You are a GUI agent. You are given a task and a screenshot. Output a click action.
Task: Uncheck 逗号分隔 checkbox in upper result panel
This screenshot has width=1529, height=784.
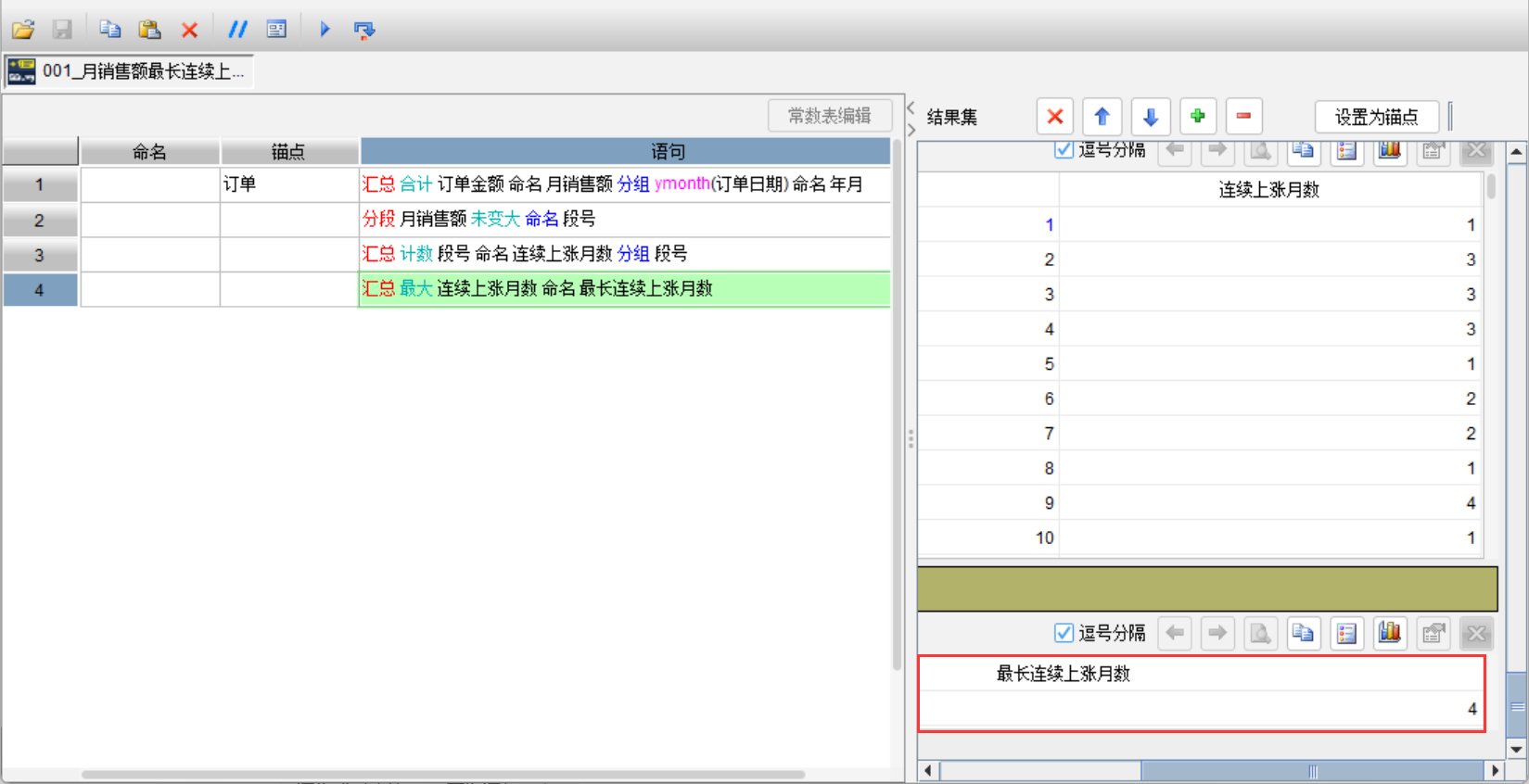tap(1064, 149)
